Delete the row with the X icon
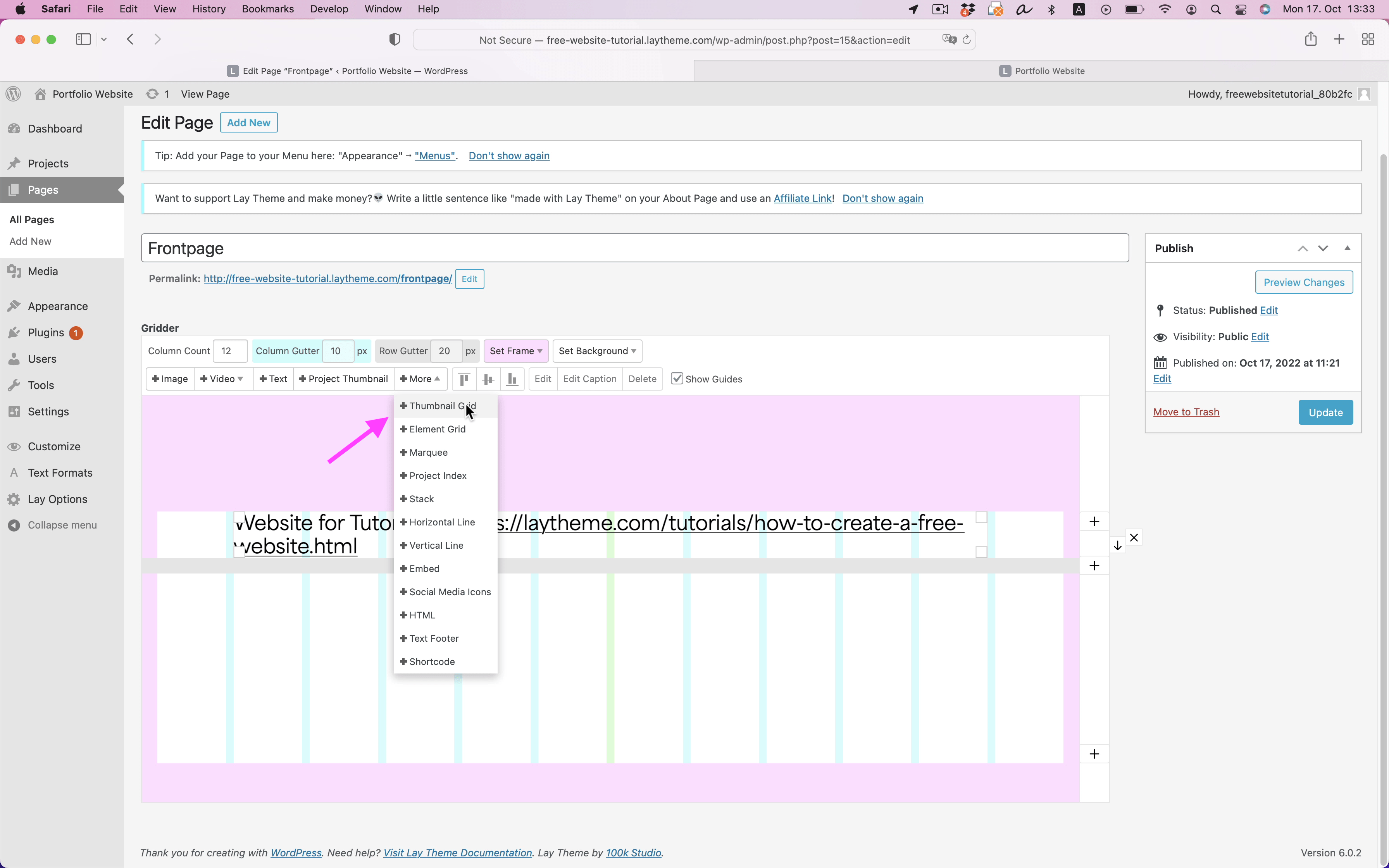Viewport: 1389px width, 868px height. tap(1134, 537)
